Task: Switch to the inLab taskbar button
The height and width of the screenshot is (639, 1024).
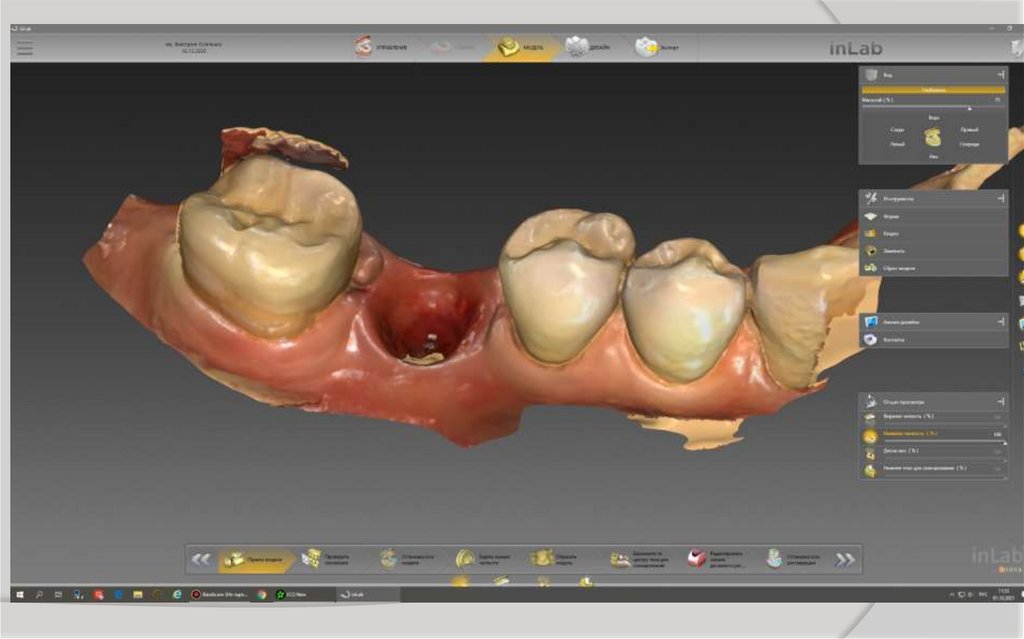Action: tap(368, 595)
